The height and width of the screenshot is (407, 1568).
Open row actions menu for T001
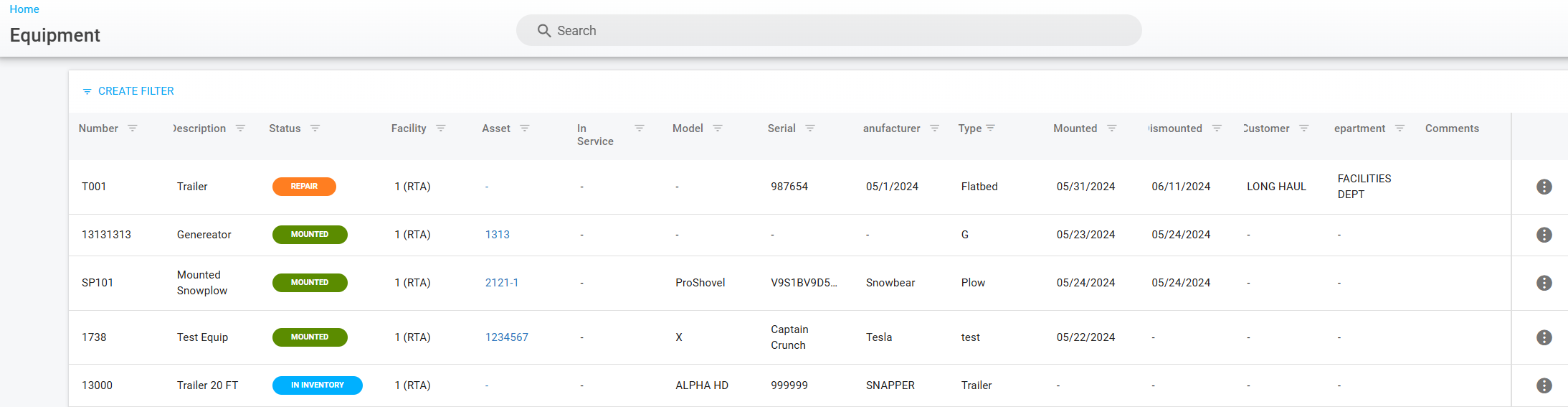[x=1544, y=187]
